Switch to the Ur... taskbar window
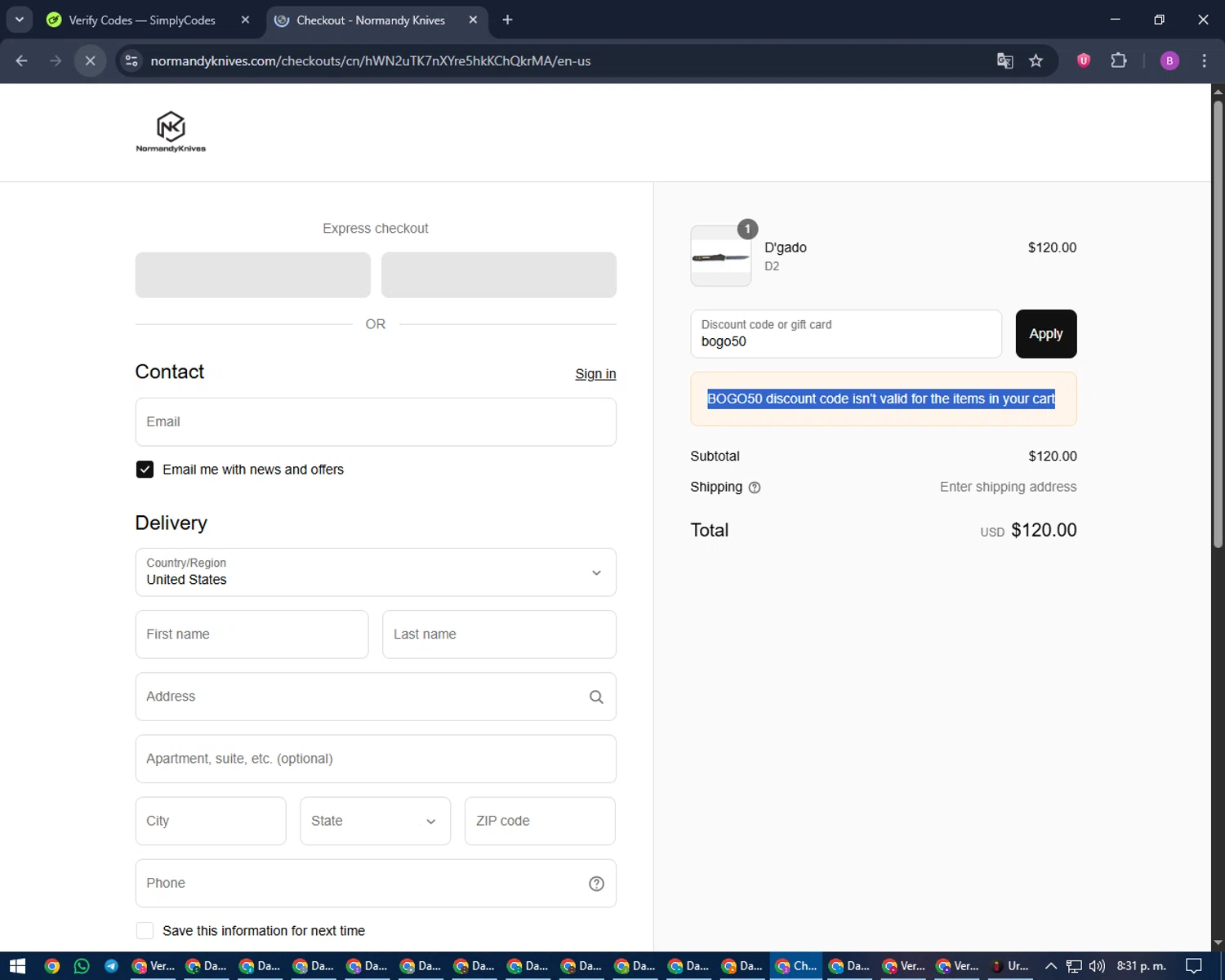Screen dimensions: 1225x980 1010,966
